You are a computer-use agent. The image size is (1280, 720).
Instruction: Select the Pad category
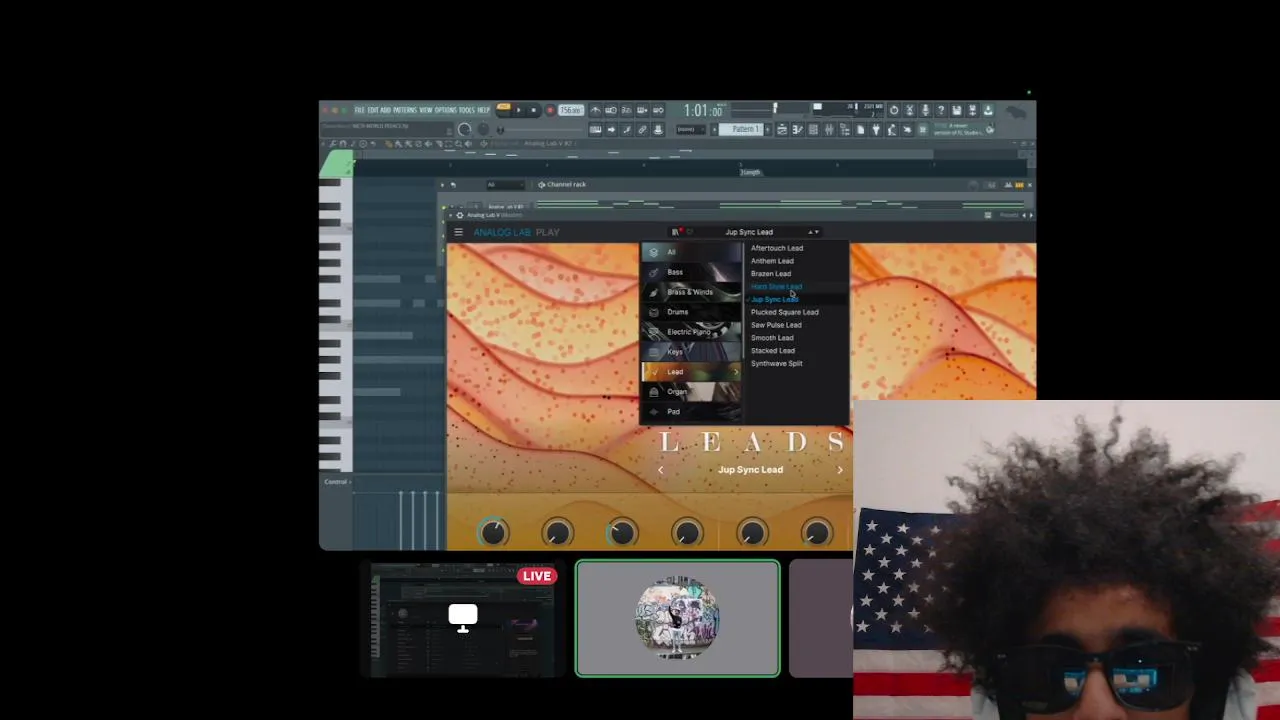click(x=691, y=412)
